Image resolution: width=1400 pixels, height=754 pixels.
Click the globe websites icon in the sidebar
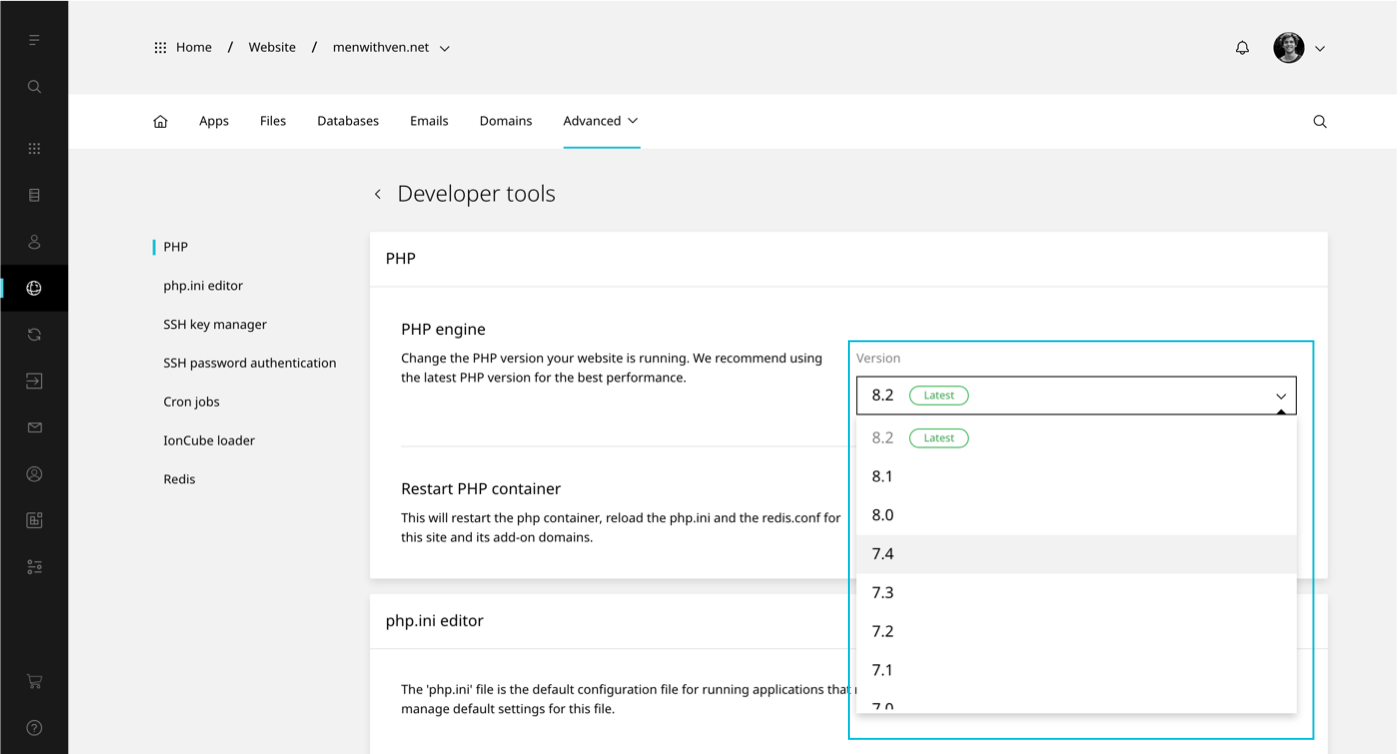[x=34, y=288]
